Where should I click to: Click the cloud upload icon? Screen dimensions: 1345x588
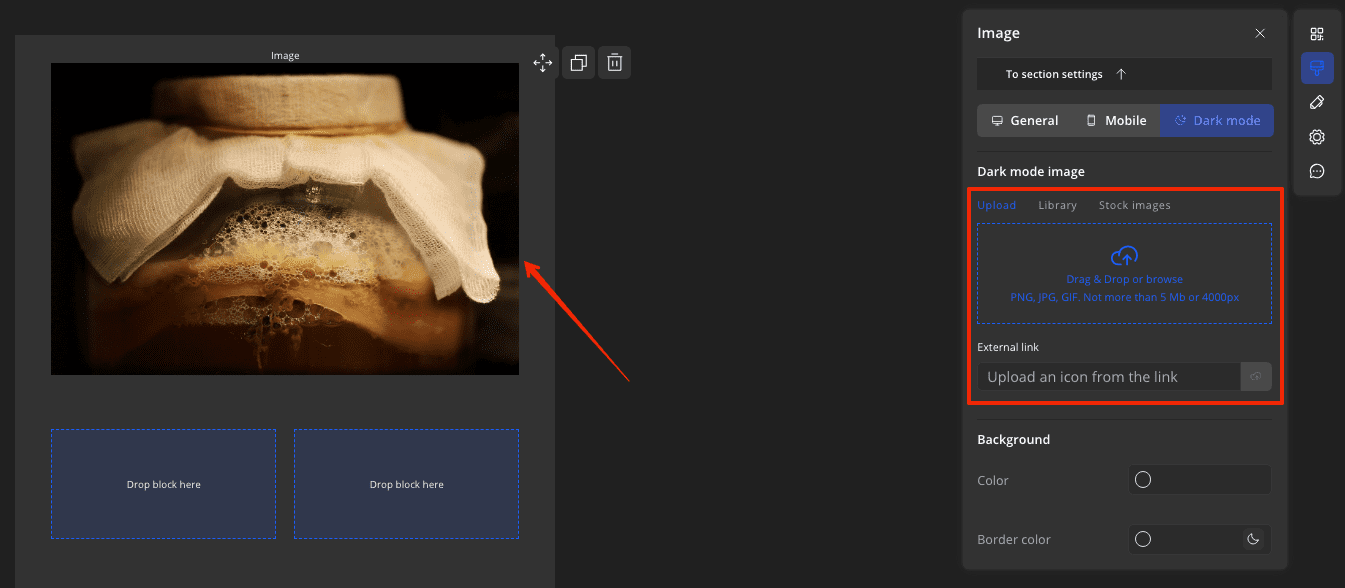(x=1125, y=255)
